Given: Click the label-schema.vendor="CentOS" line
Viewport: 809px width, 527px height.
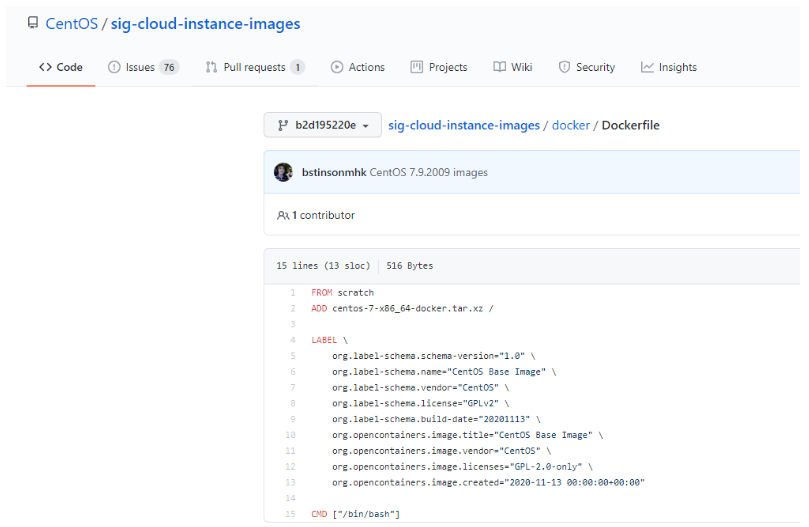Looking at the screenshot, I should (420, 388).
